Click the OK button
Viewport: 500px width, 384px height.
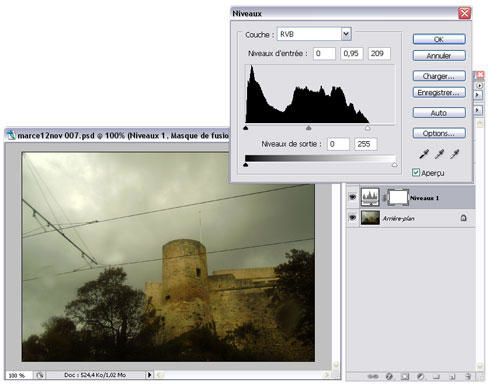coord(439,39)
